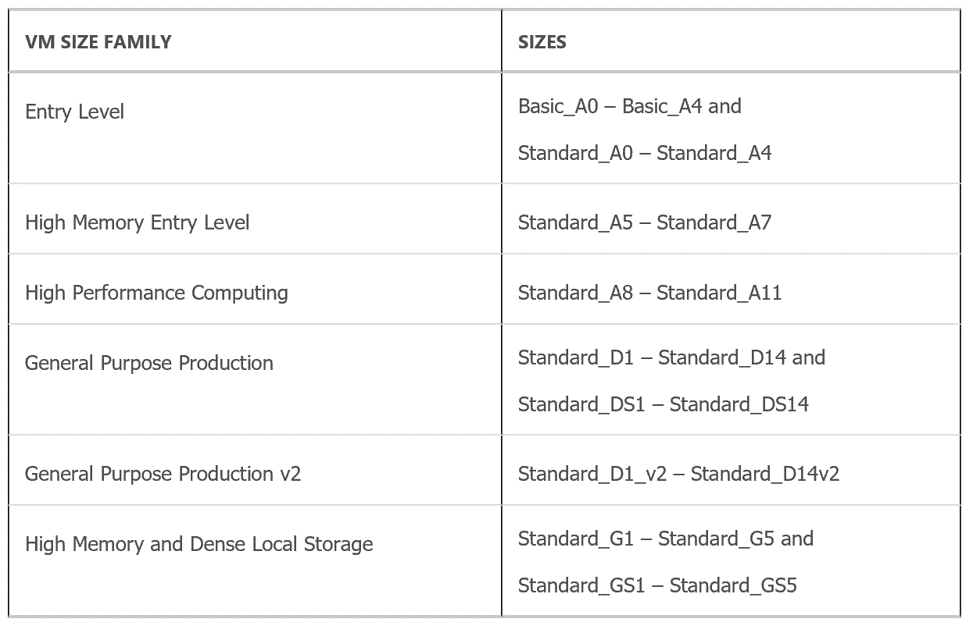The height and width of the screenshot is (626, 973).
Task: Click the VM SIZE FAMILY column header
Action: click(x=98, y=42)
